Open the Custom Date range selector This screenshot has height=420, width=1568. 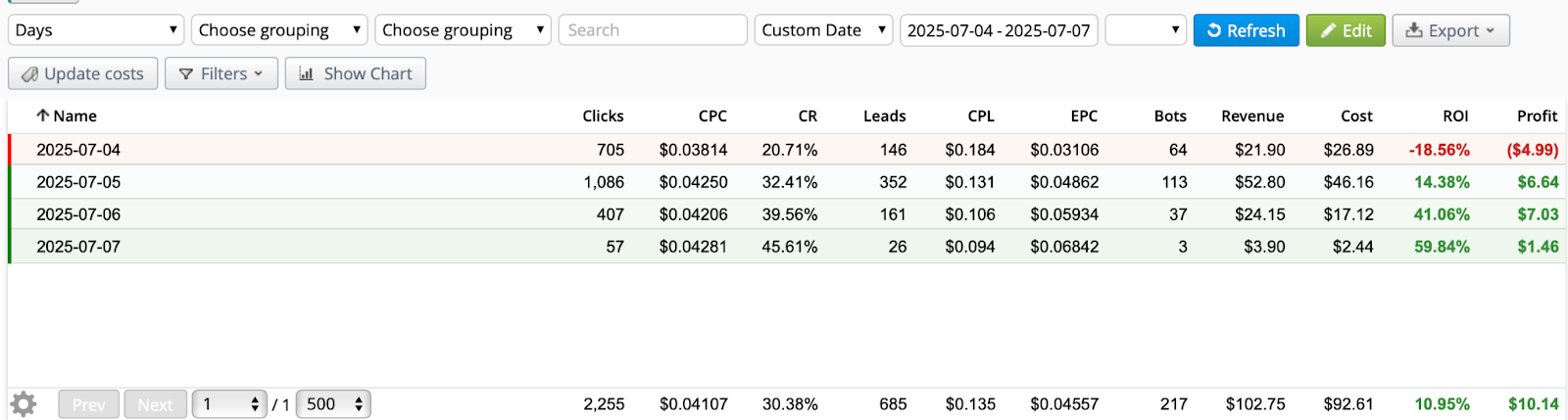click(x=823, y=30)
